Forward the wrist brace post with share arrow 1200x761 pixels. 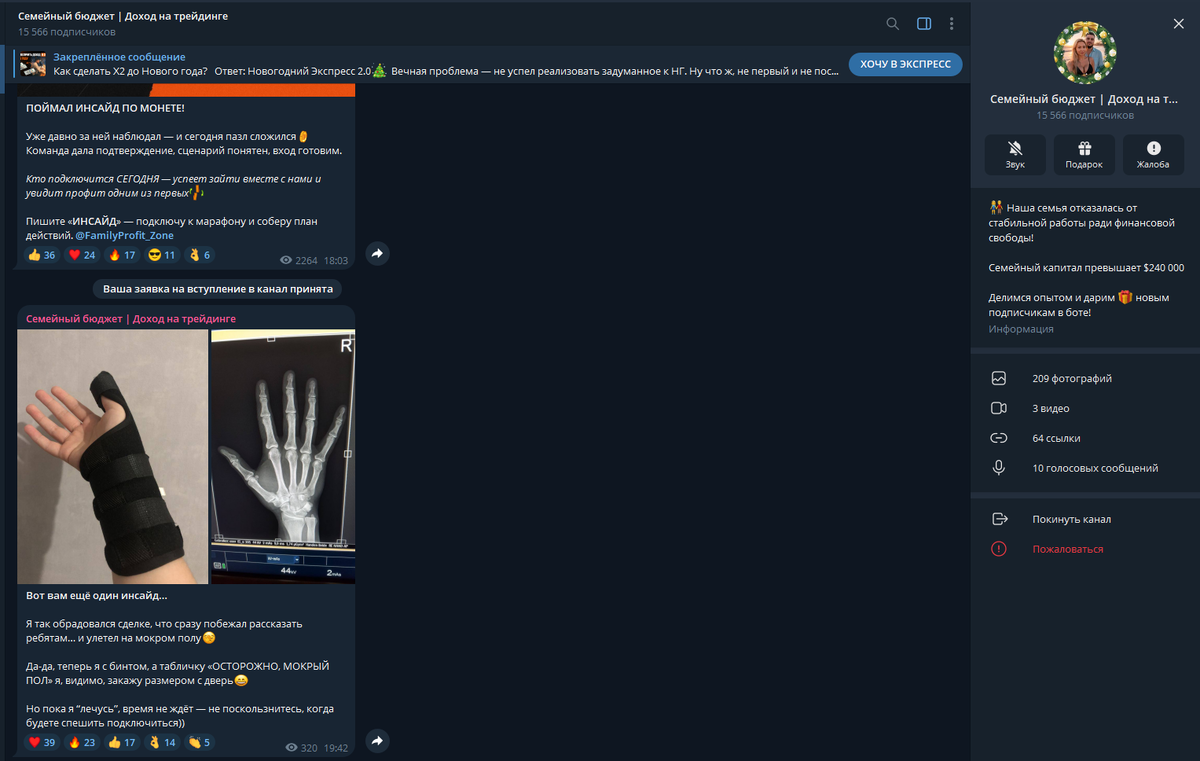point(377,741)
